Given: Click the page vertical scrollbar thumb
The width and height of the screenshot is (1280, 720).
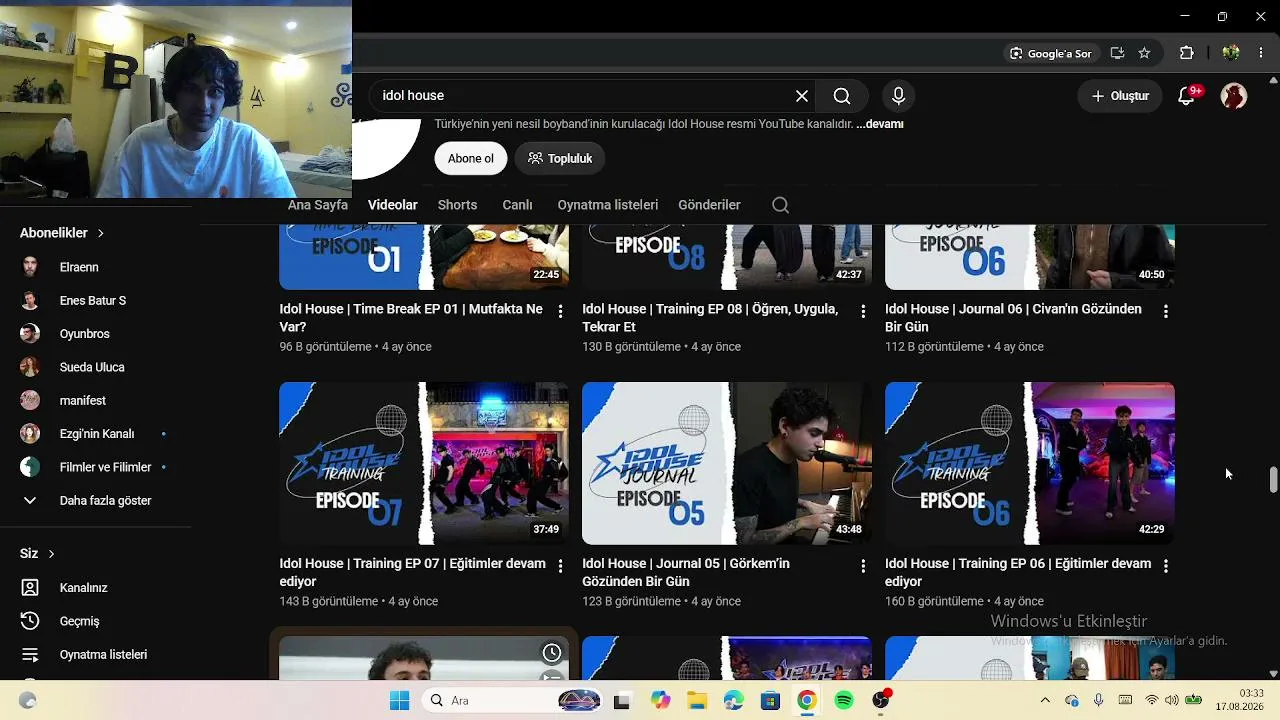Looking at the screenshot, I should click(x=1273, y=479).
